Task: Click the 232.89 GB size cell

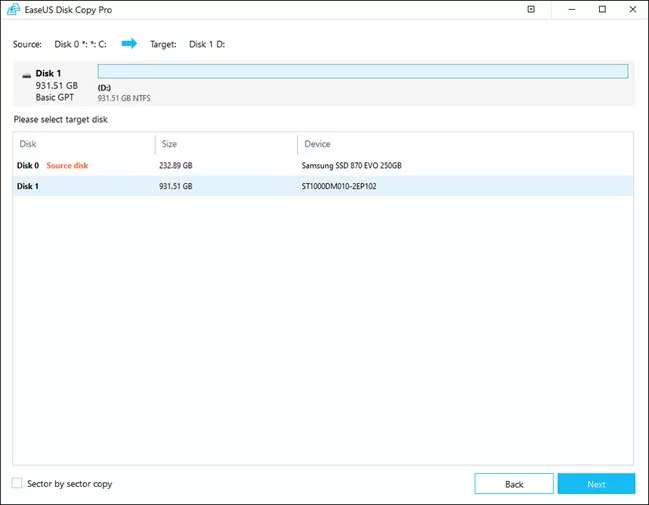Action: click(175, 166)
